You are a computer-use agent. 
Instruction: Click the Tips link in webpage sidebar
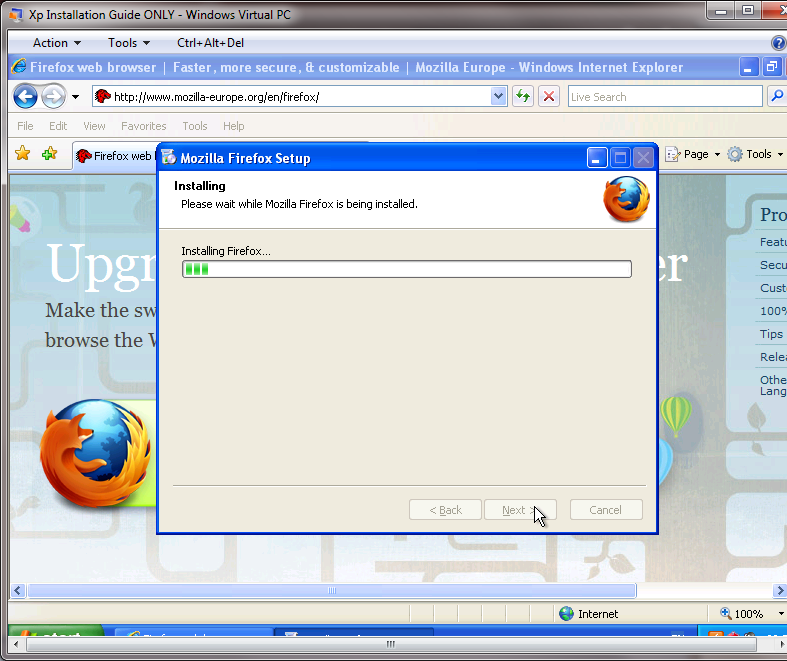pos(771,334)
